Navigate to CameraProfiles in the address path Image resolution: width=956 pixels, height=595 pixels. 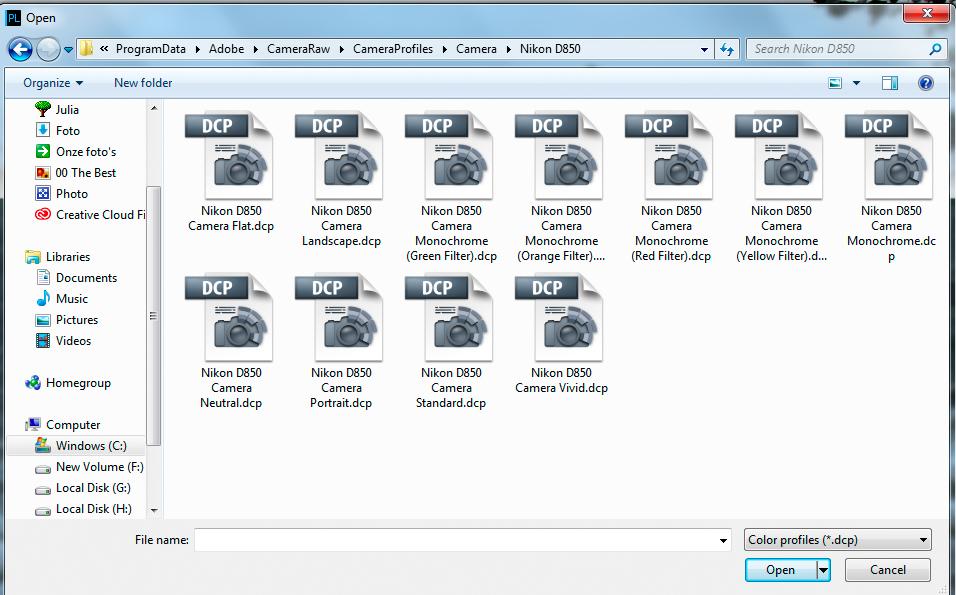pos(393,49)
